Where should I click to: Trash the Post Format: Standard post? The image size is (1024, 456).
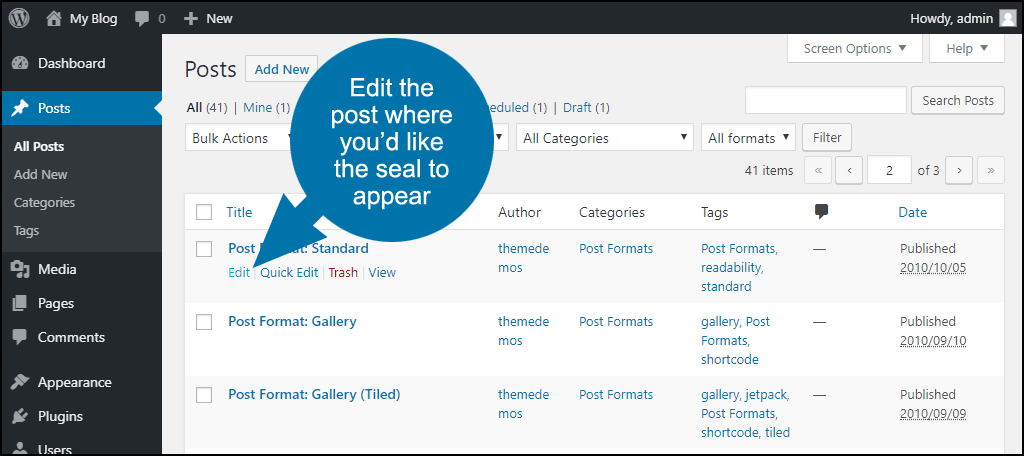coord(343,273)
